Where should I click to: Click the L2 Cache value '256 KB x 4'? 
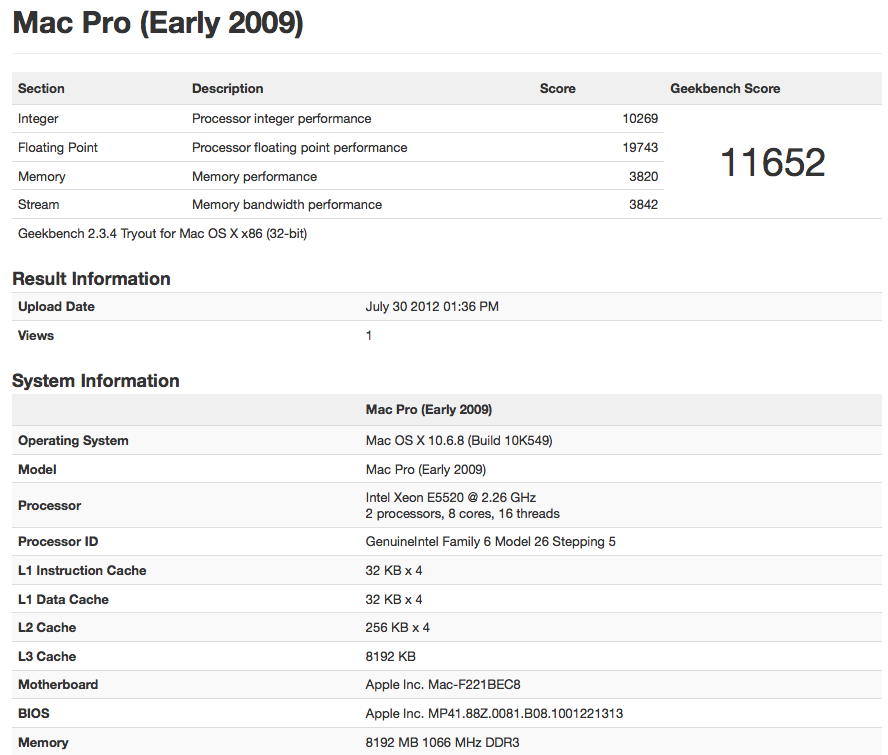(398, 628)
